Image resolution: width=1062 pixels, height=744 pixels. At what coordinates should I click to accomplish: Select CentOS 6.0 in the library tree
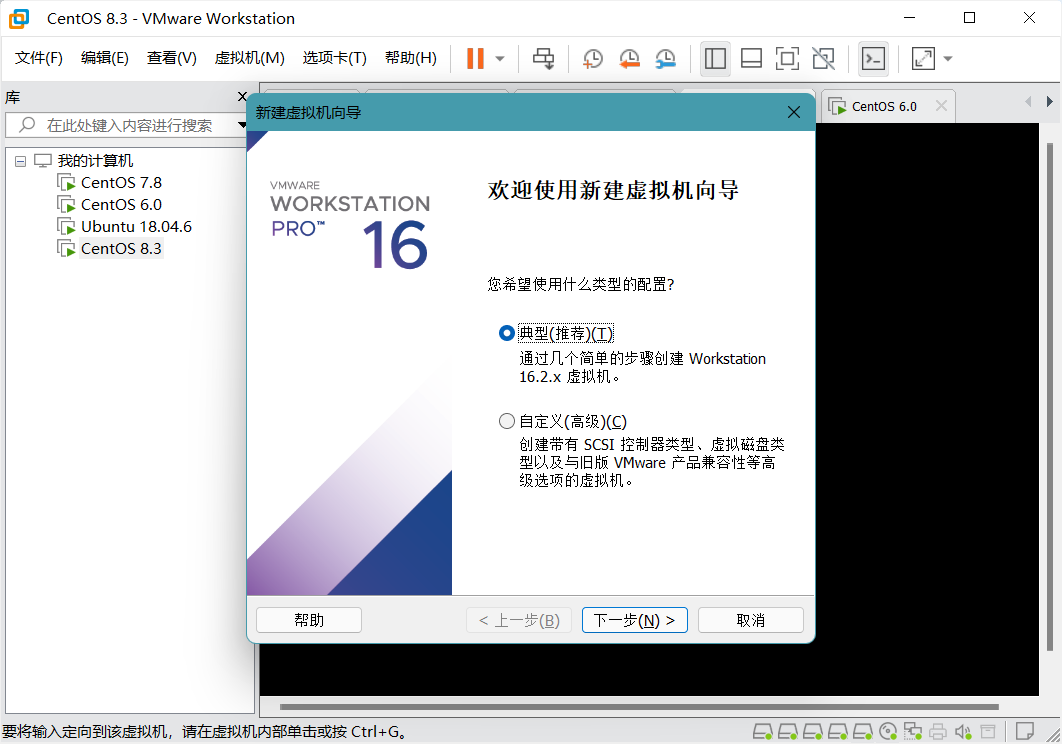coord(121,205)
